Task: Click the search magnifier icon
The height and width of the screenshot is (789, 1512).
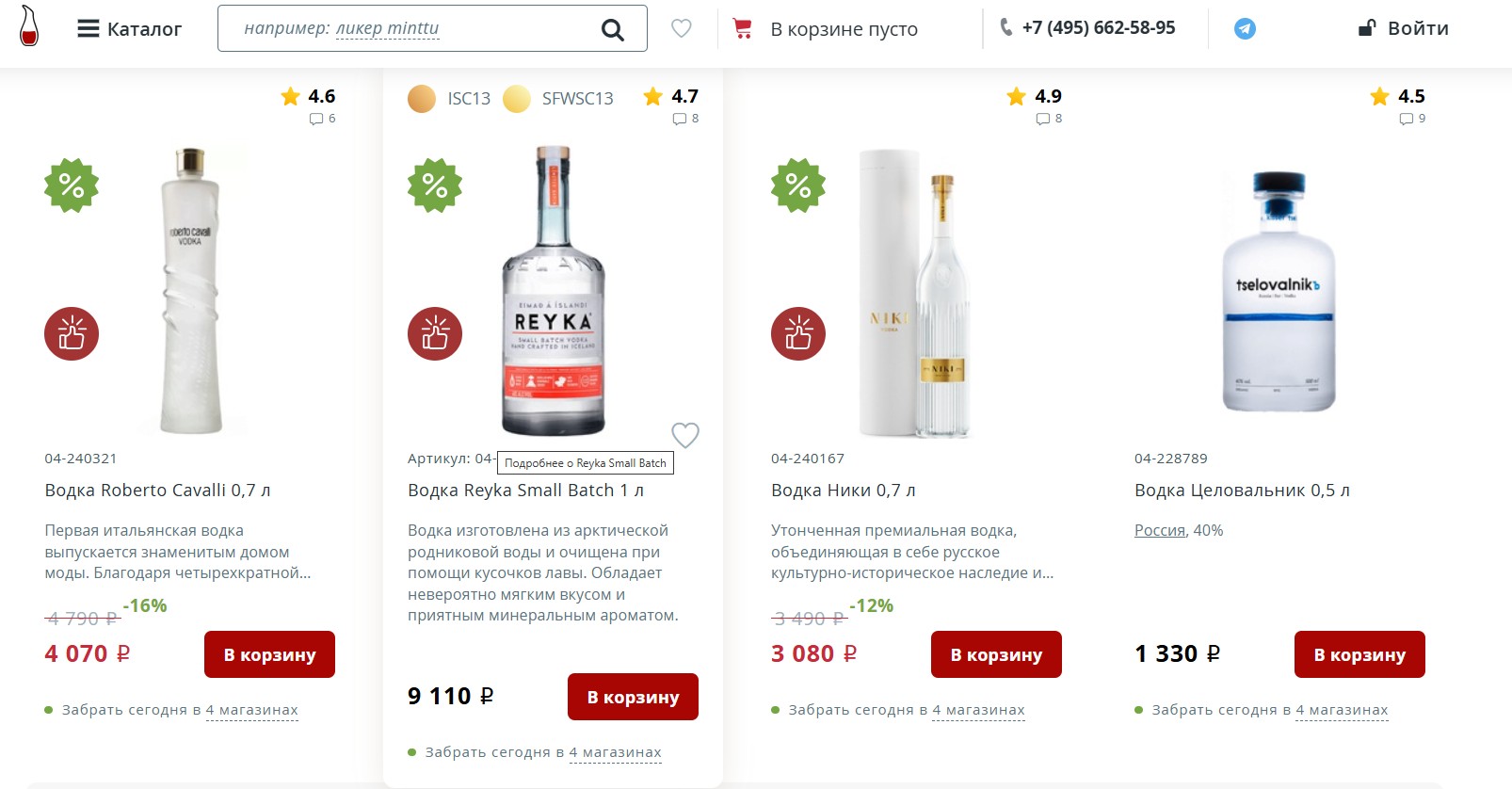Action: tap(613, 30)
